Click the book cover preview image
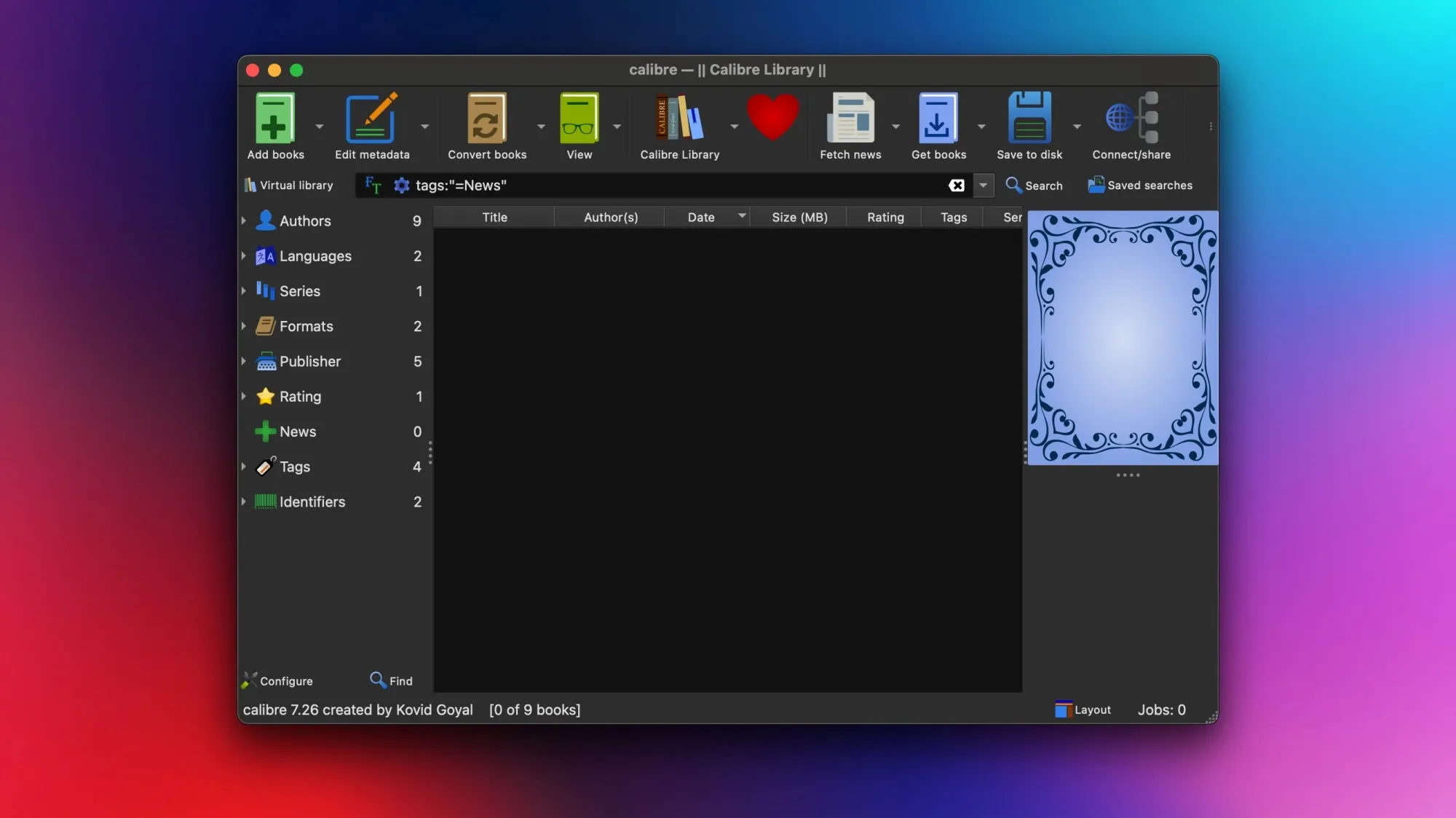1456x818 pixels. point(1122,338)
